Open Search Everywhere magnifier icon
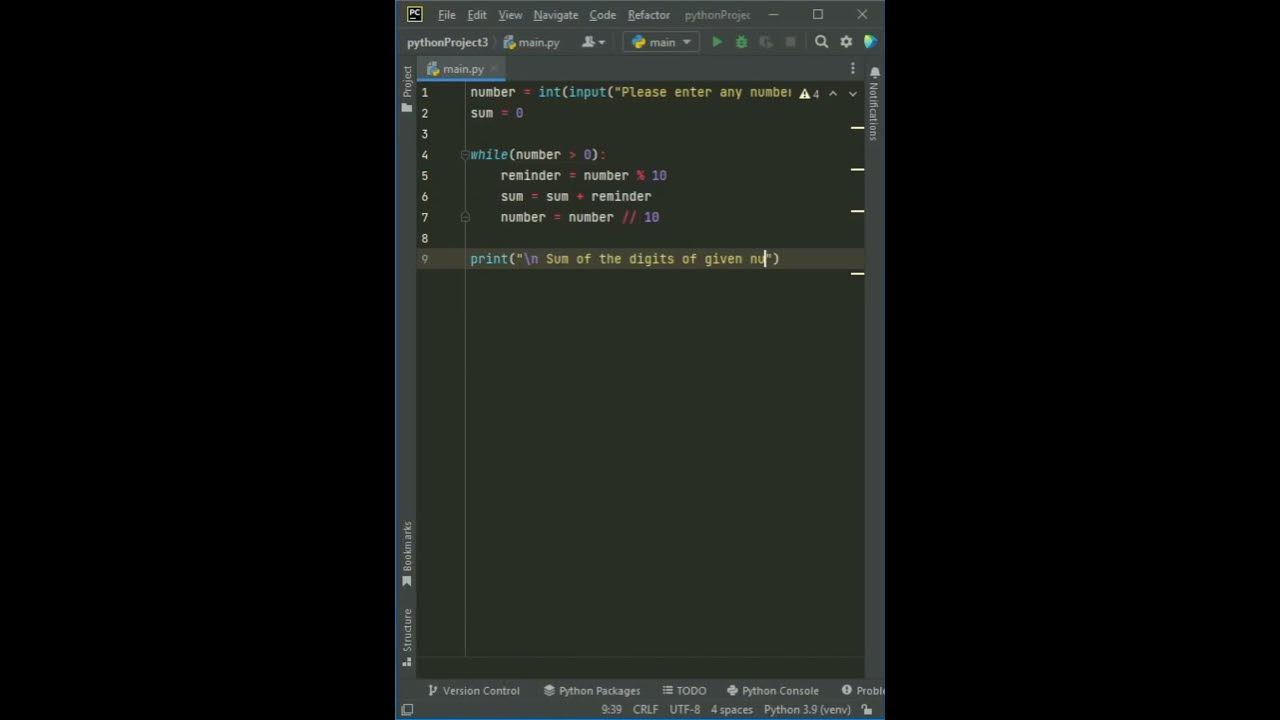 pyautogui.click(x=821, y=42)
